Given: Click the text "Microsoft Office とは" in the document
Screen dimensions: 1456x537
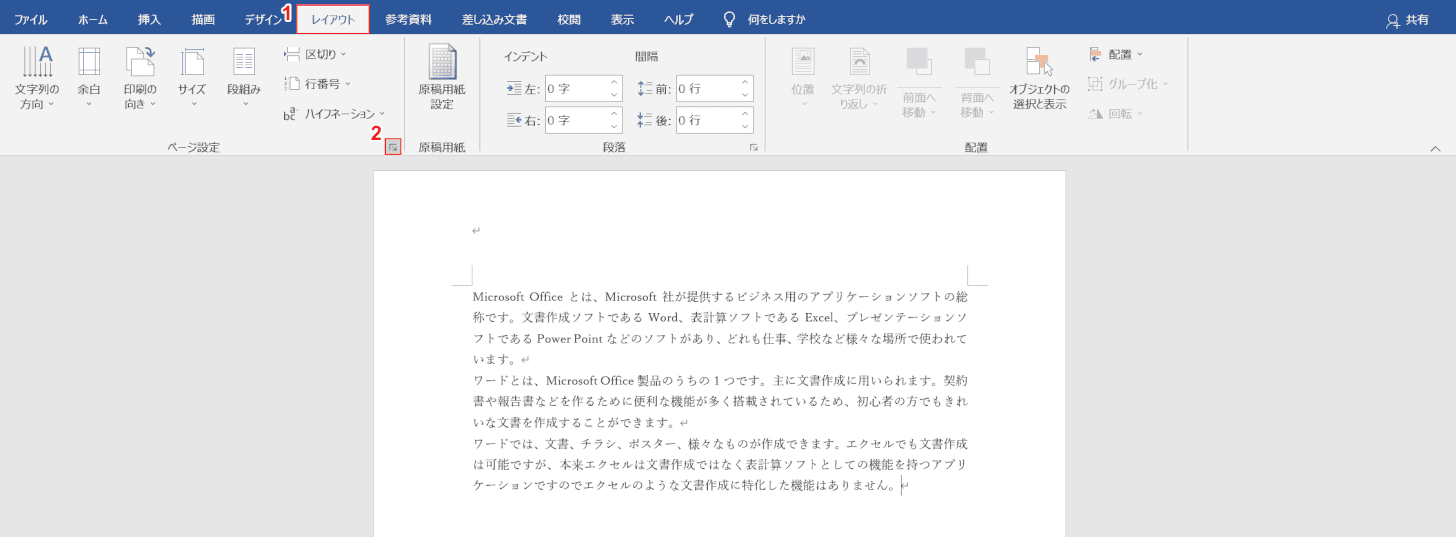Looking at the screenshot, I should [x=533, y=296].
